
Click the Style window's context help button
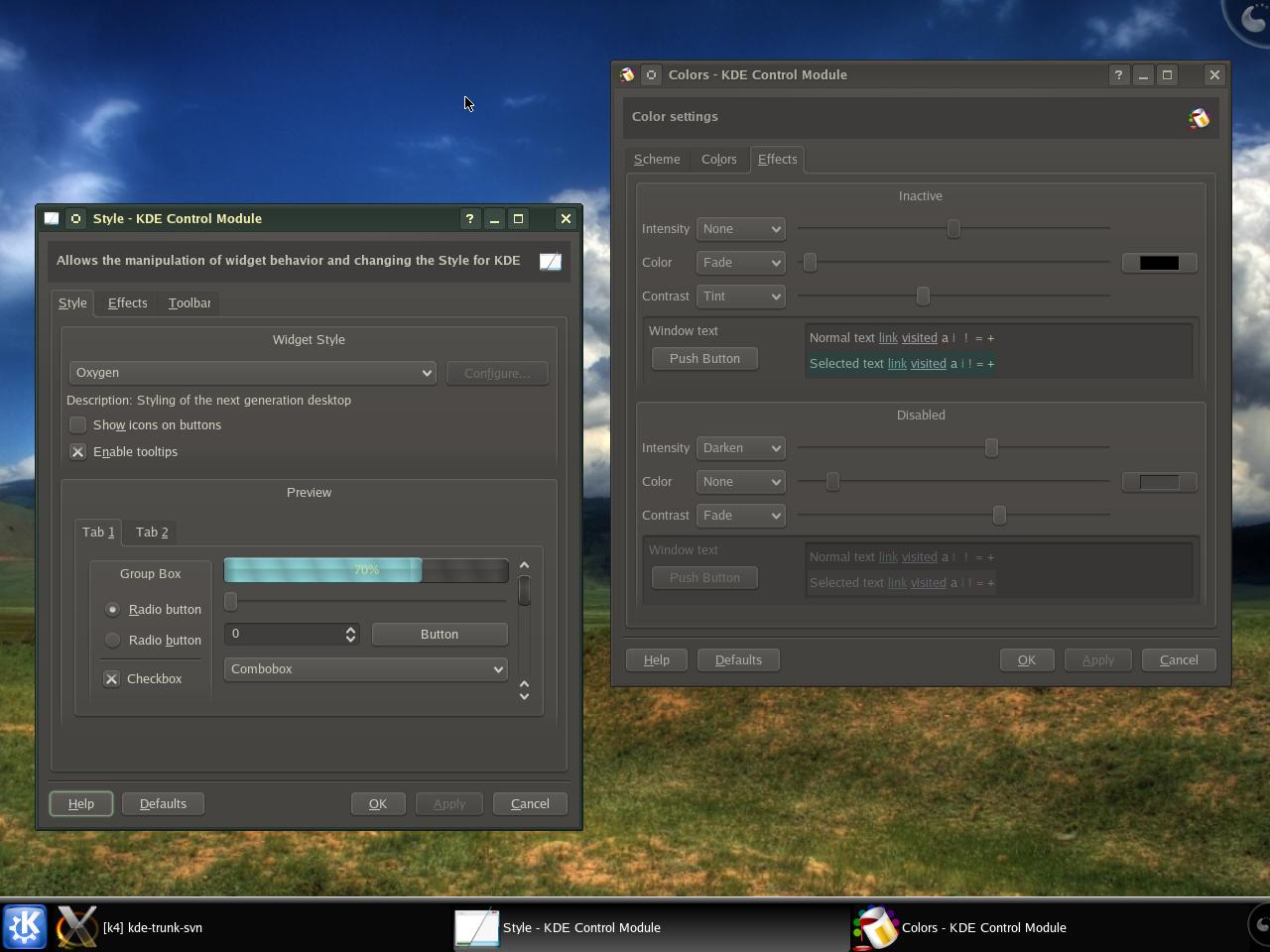(470, 219)
